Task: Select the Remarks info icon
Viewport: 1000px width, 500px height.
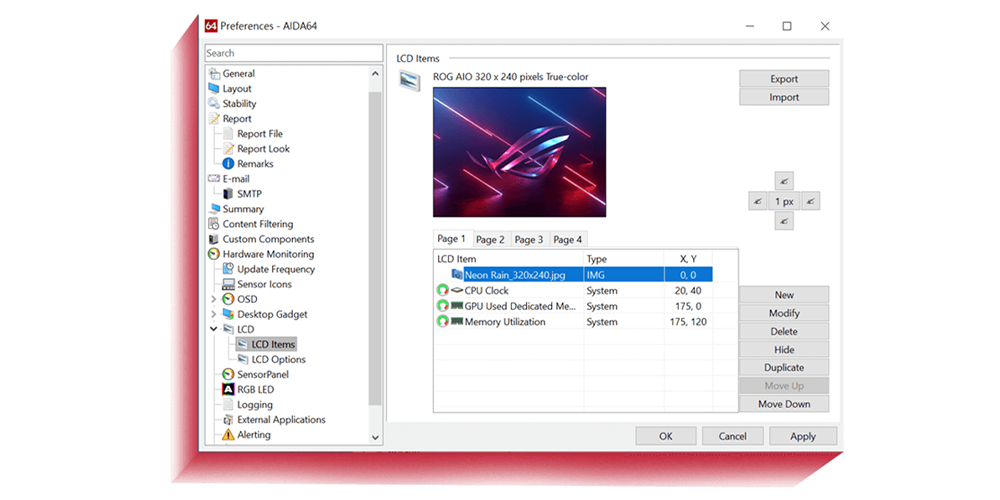Action: [228, 164]
